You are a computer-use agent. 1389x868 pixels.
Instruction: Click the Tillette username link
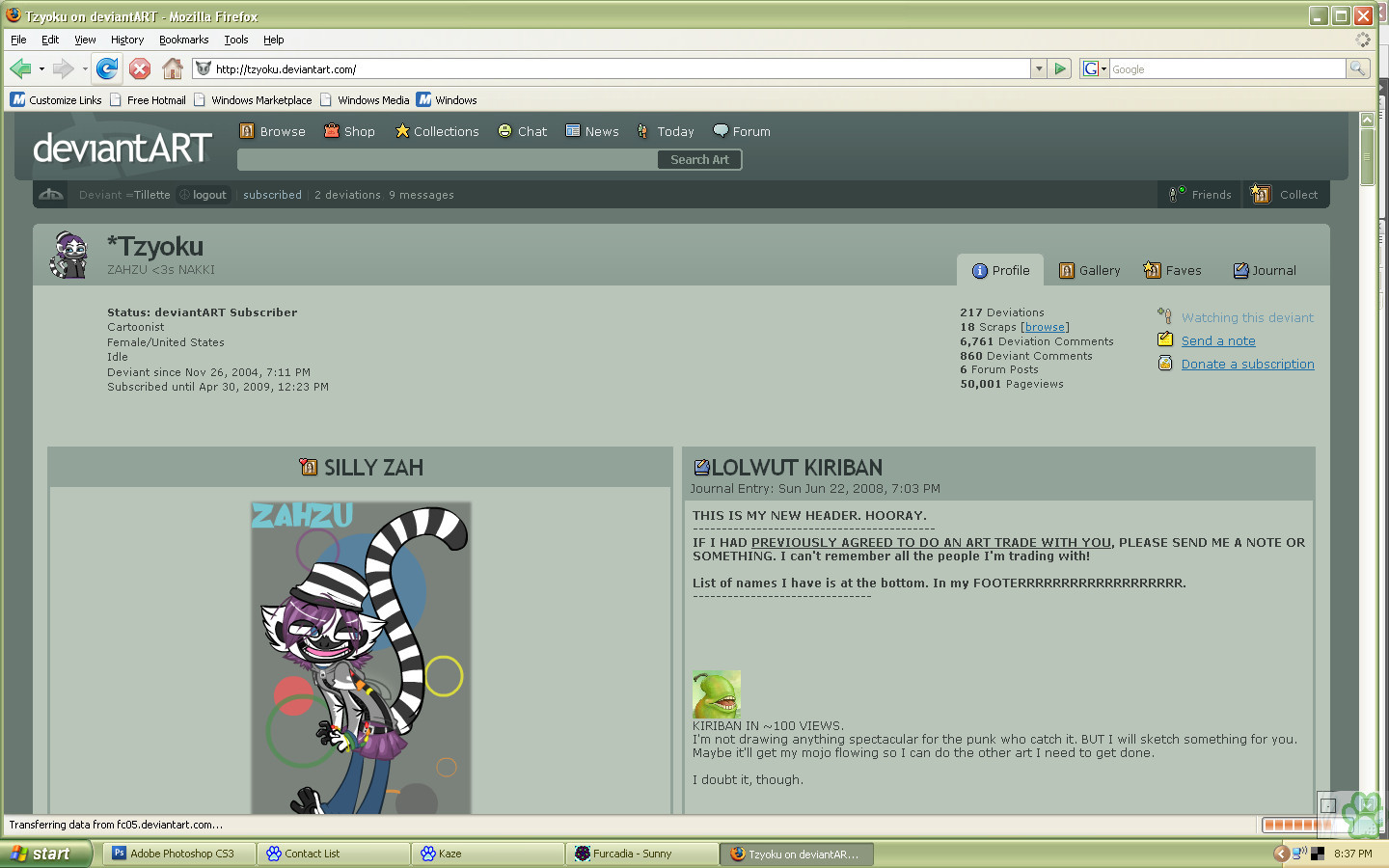pos(151,195)
